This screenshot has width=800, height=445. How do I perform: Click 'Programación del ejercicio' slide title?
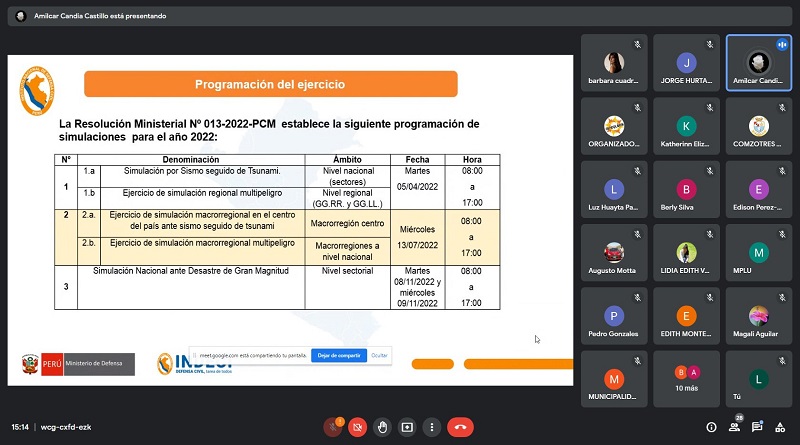(270, 84)
